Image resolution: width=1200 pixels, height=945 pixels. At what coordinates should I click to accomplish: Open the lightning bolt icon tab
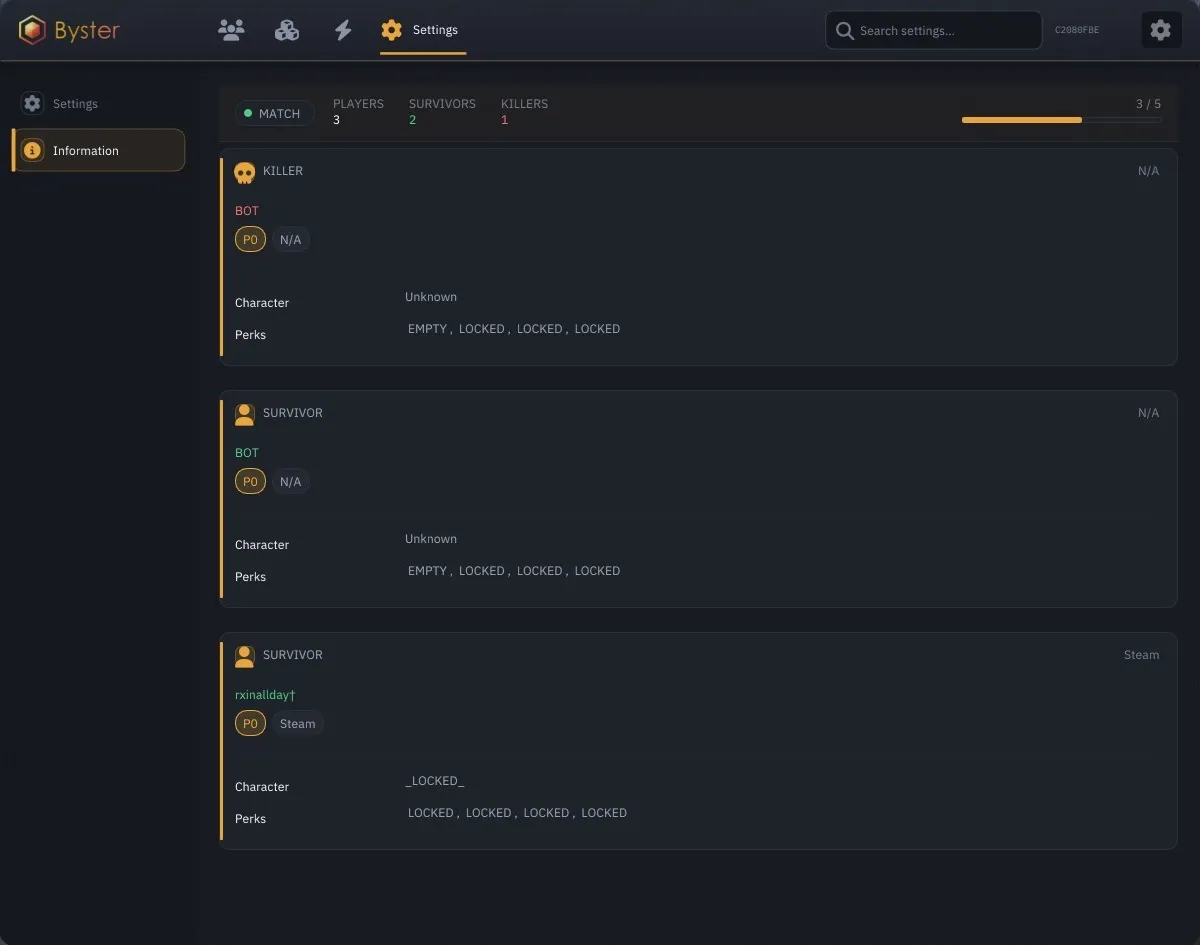point(343,30)
